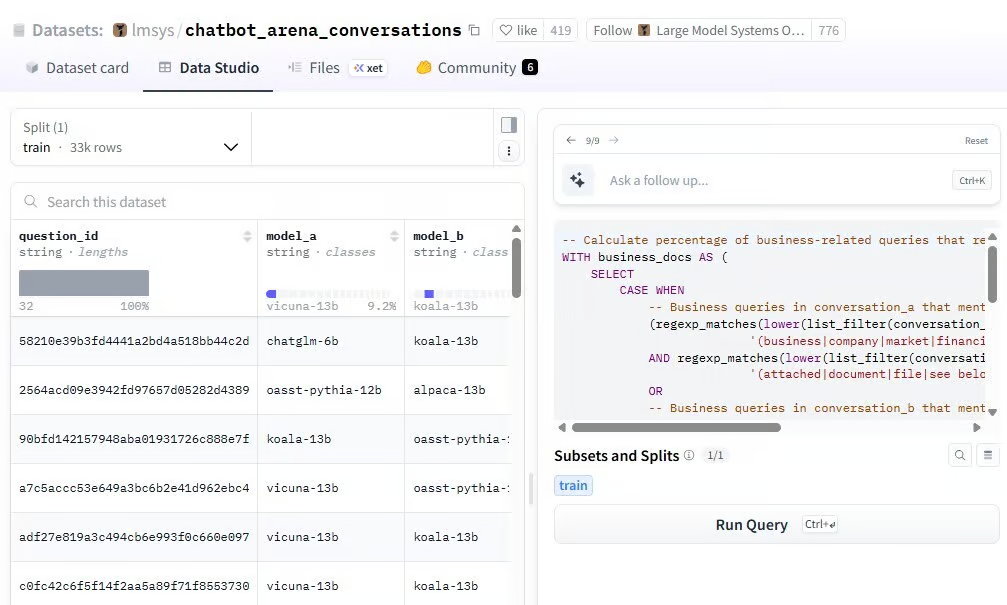Open the list view icon beside Subsets and Splits
Image resolution: width=1007 pixels, height=605 pixels.
988,456
